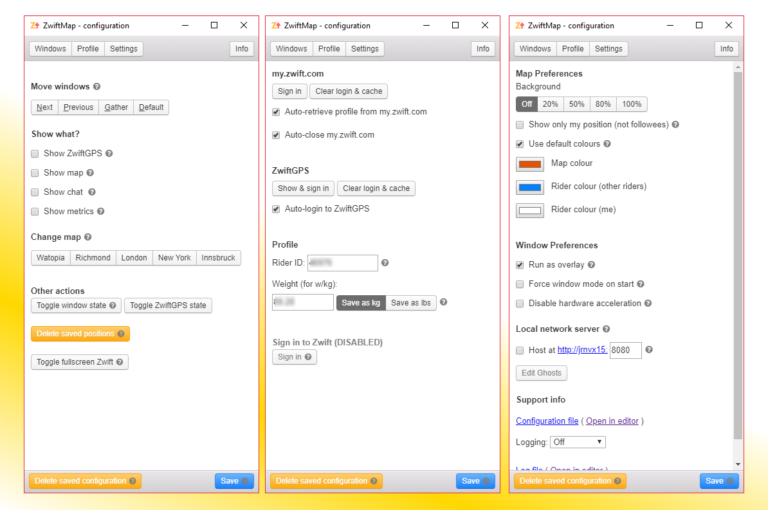Screen dimensions: 768x510
Task: Open Rider colour (me) swatch
Action: pos(529,210)
